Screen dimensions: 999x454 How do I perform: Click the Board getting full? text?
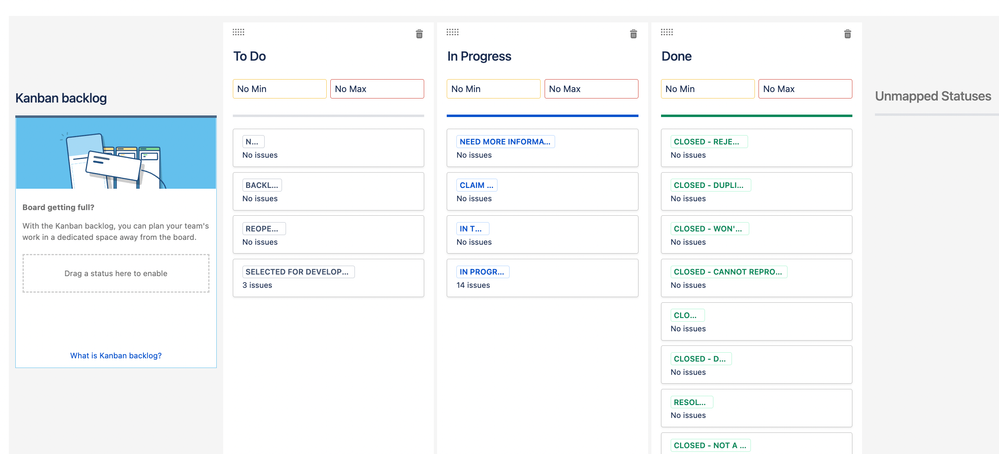point(58,208)
